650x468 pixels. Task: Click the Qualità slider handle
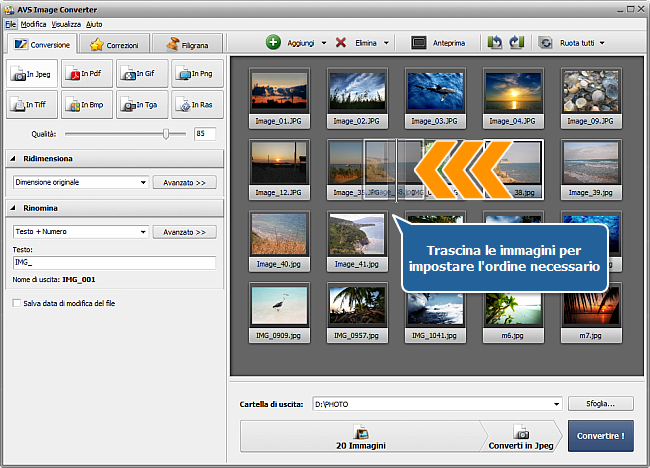[x=166, y=133]
